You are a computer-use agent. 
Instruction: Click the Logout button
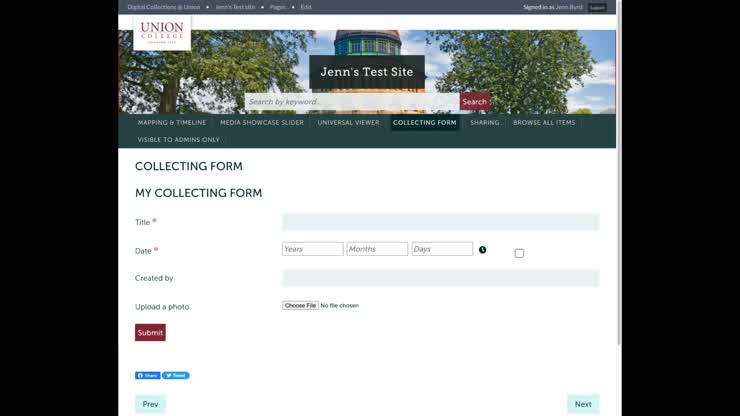coord(597,8)
